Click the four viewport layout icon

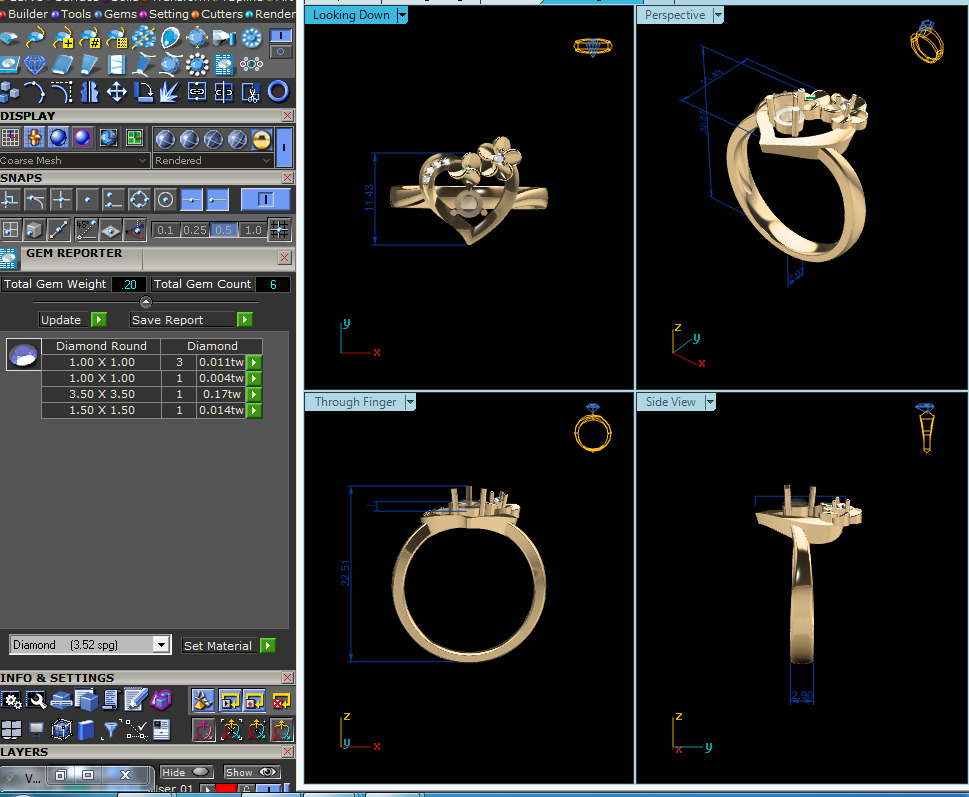pos(11,730)
